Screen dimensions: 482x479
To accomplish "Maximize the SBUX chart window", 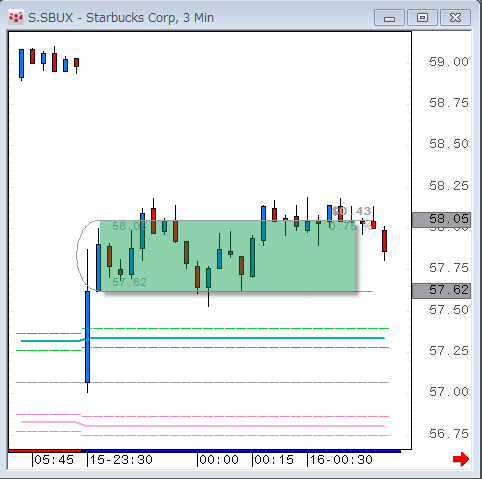I will (422, 18).
